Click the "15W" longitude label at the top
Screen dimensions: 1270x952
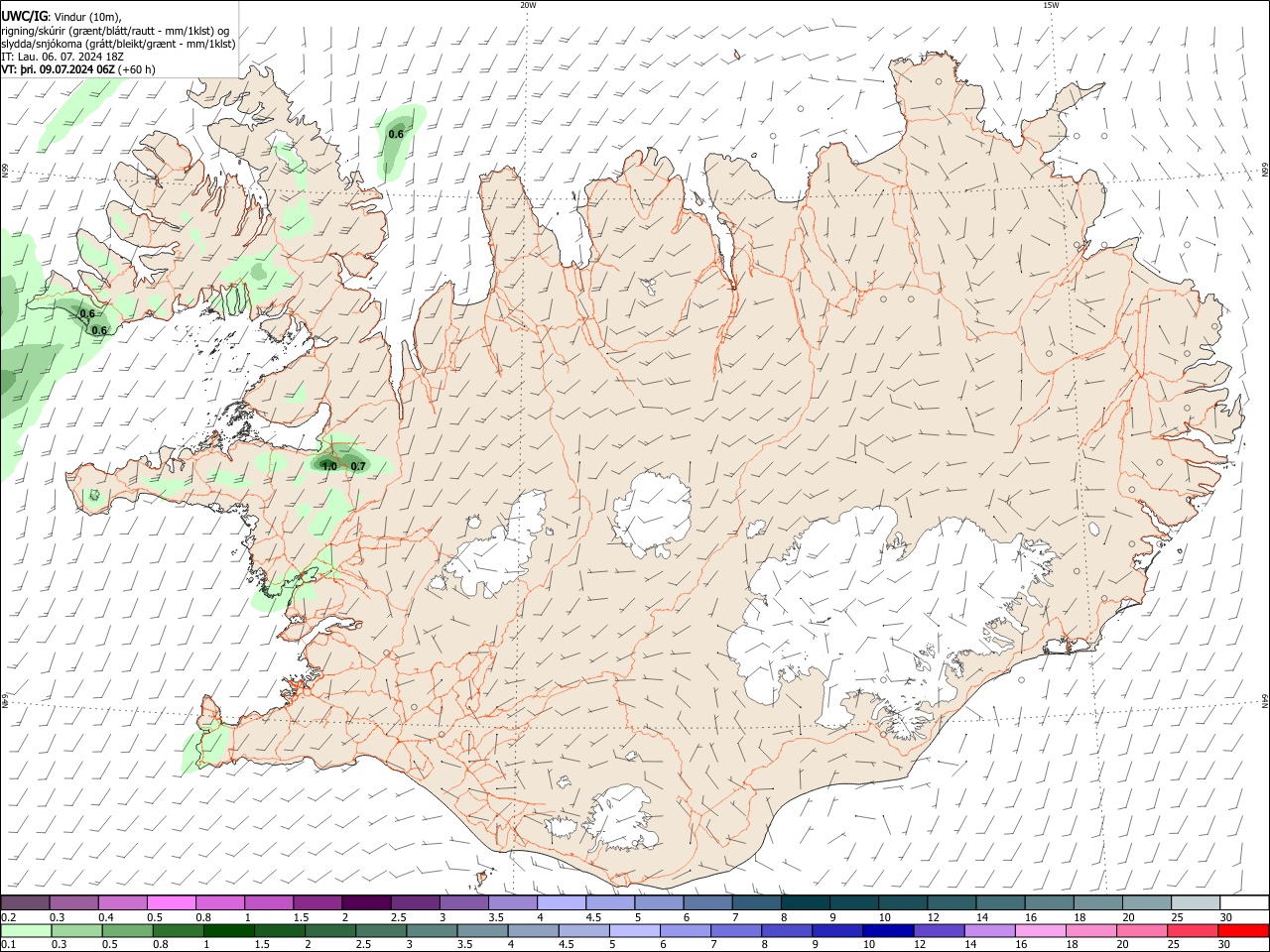tap(1051, 5)
